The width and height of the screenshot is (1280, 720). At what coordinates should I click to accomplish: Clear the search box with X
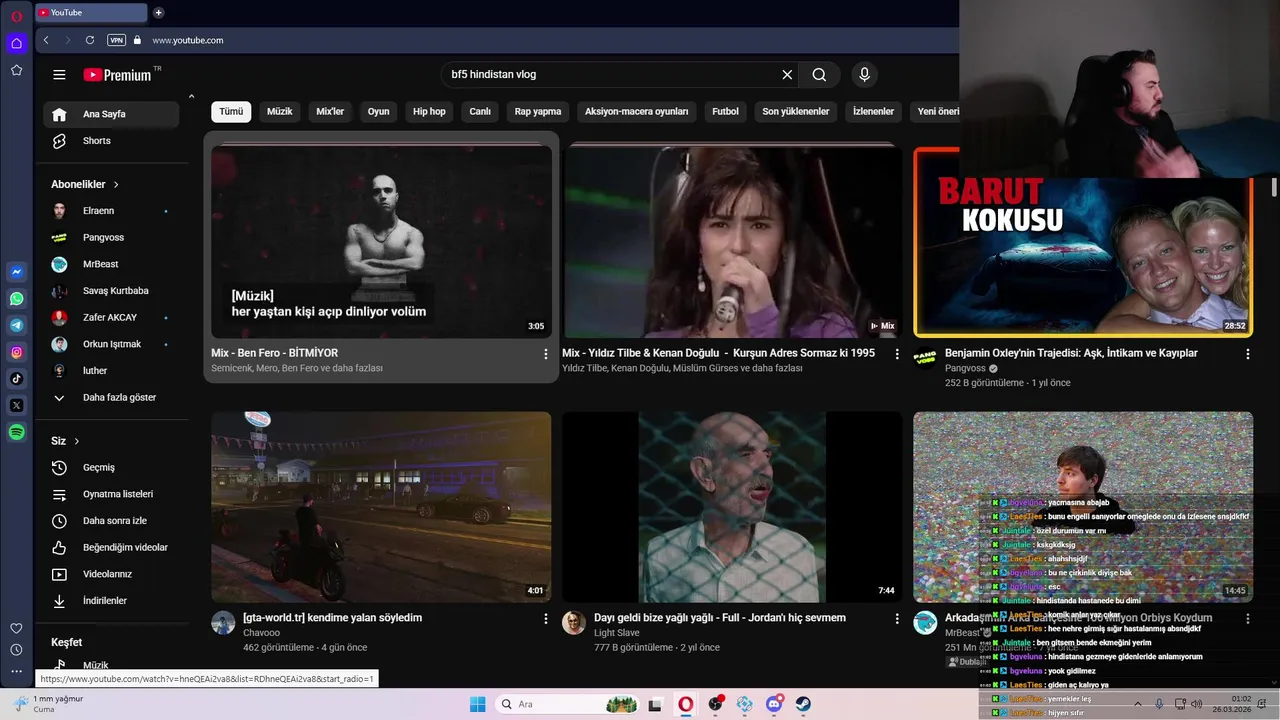787,75
